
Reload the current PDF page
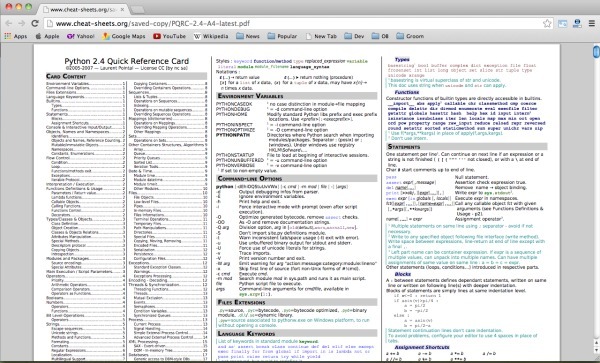pos(35,23)
